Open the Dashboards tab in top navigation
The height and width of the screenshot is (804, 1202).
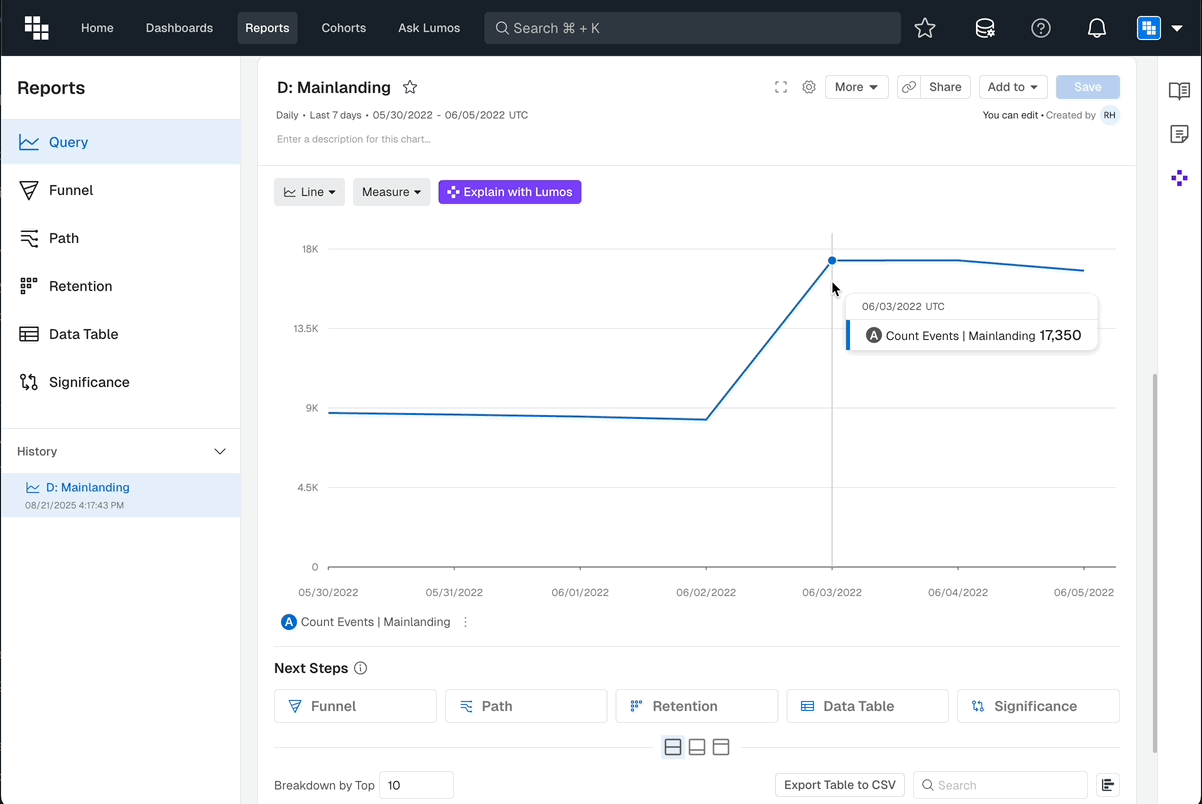[x=179, y=28]
